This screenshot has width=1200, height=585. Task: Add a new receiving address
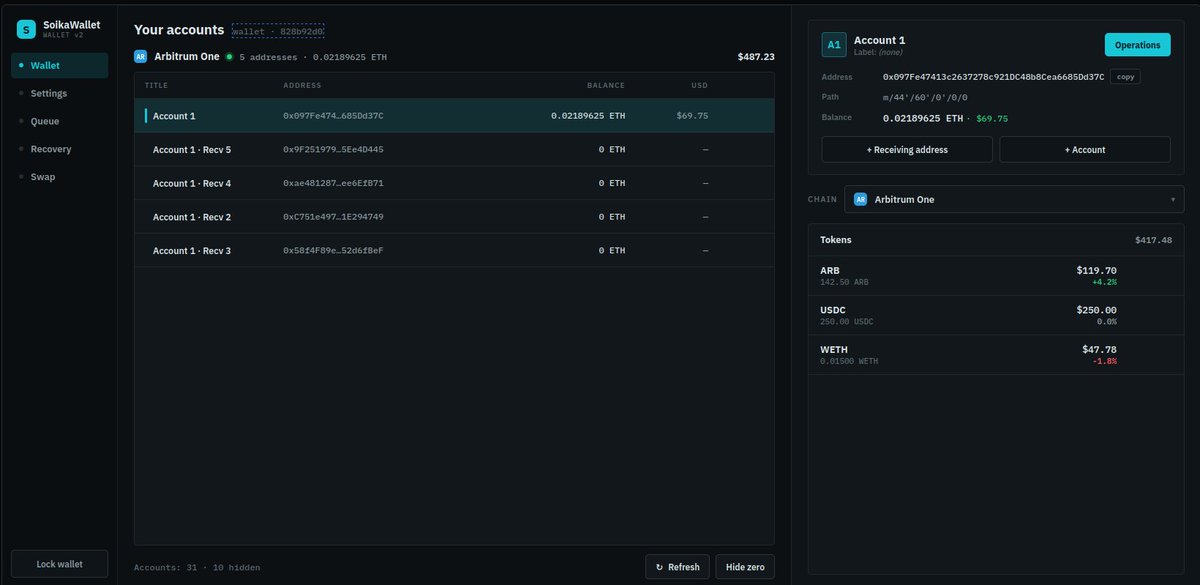point(907,149)
